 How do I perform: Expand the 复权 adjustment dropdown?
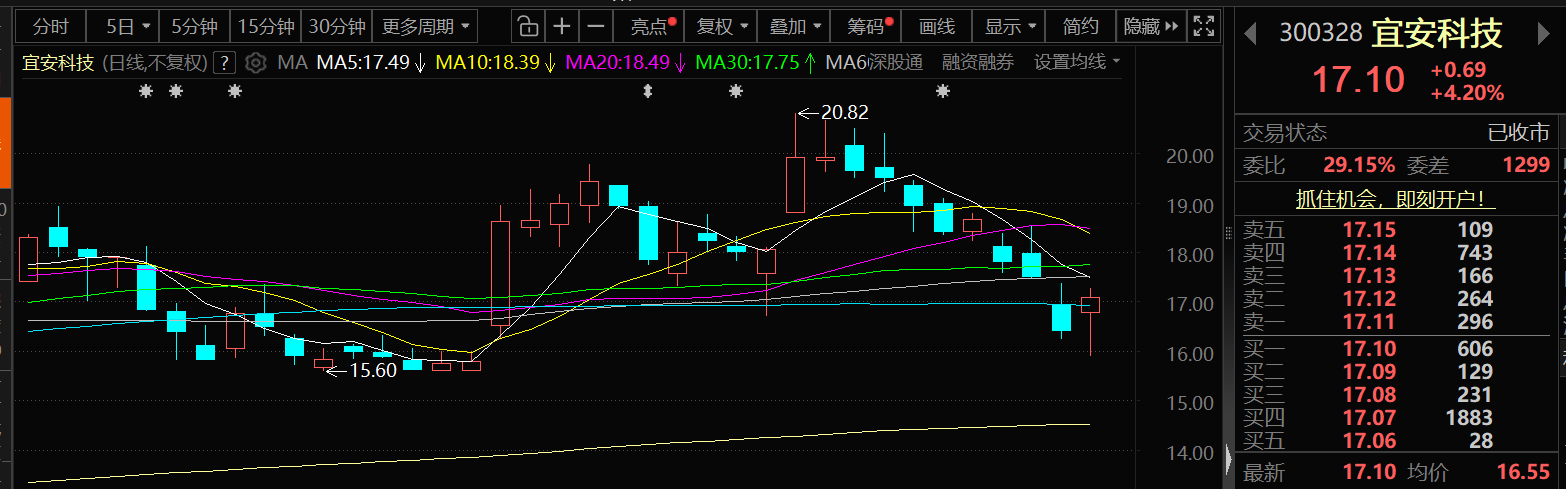tap(721, 26)
